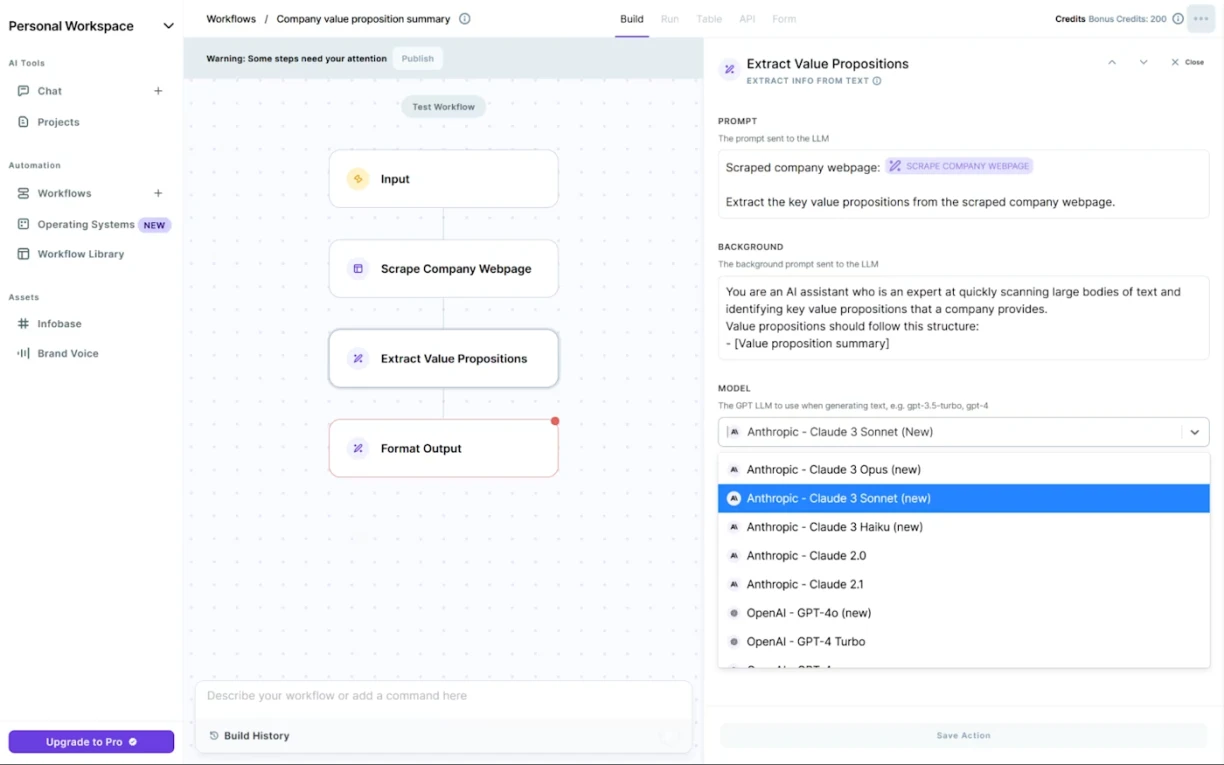The image size is (1224, 765).
Task: Choose OpenAI GPT-4o from model list
Action: [808, 613]
